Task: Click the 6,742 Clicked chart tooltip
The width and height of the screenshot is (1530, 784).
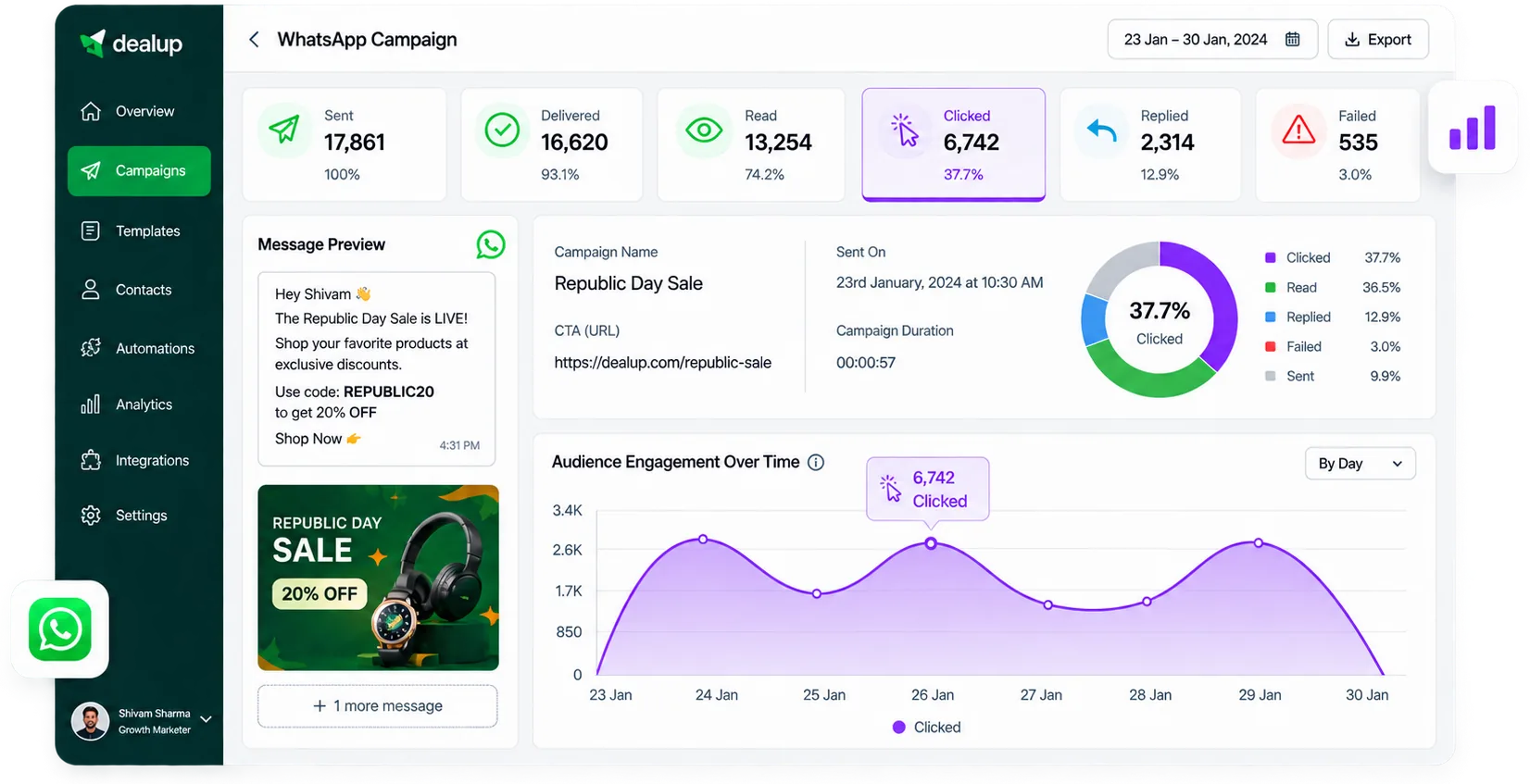Action: coord(927,489)
